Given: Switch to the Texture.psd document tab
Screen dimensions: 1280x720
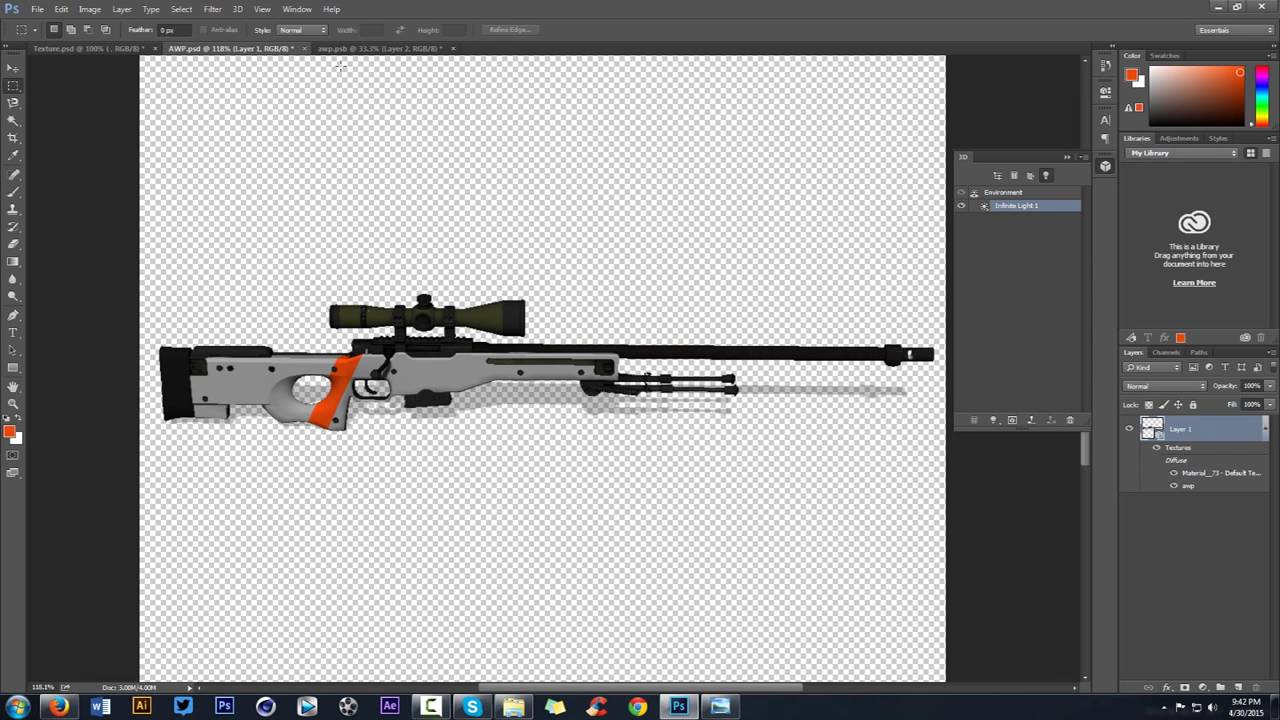Looking at the screenshot, I should pyautogui.click(x=88, y=48).
